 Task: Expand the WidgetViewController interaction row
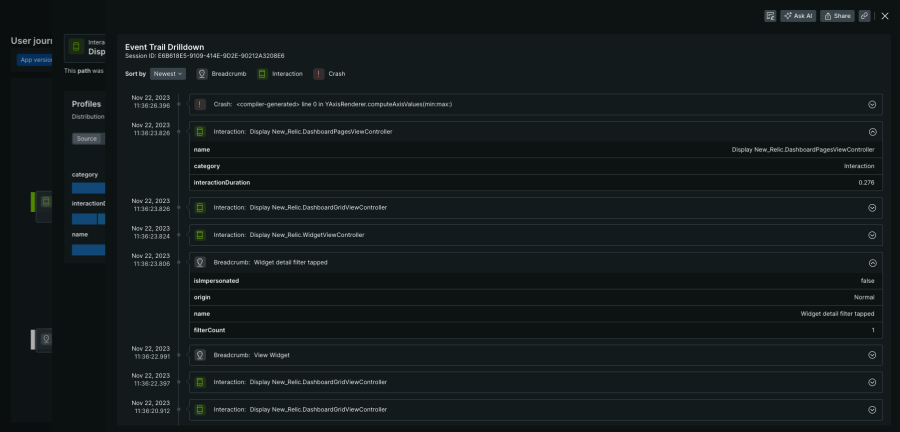pos(872,235)
